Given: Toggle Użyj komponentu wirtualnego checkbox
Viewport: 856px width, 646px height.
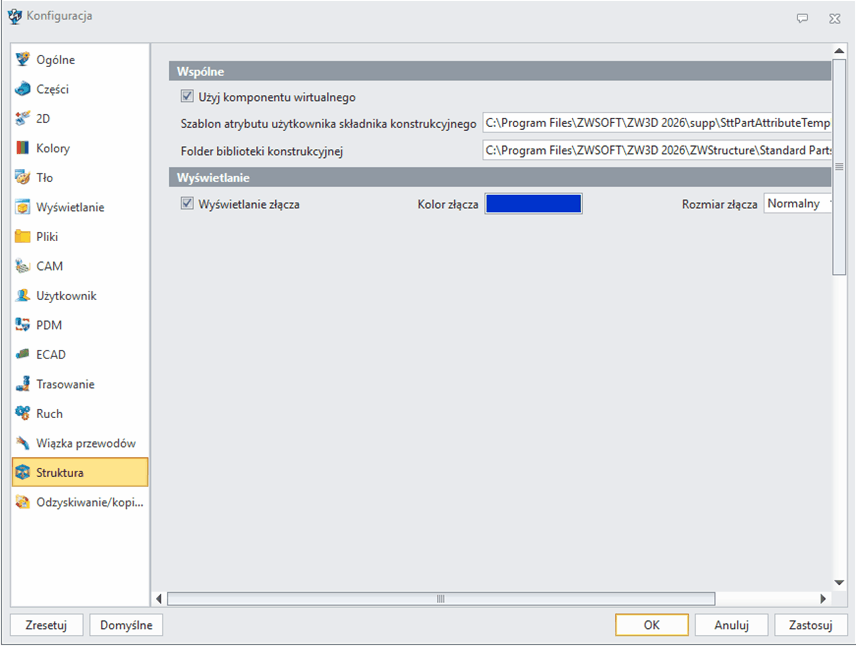Looking at the screenshot, I should coord(186,97).
